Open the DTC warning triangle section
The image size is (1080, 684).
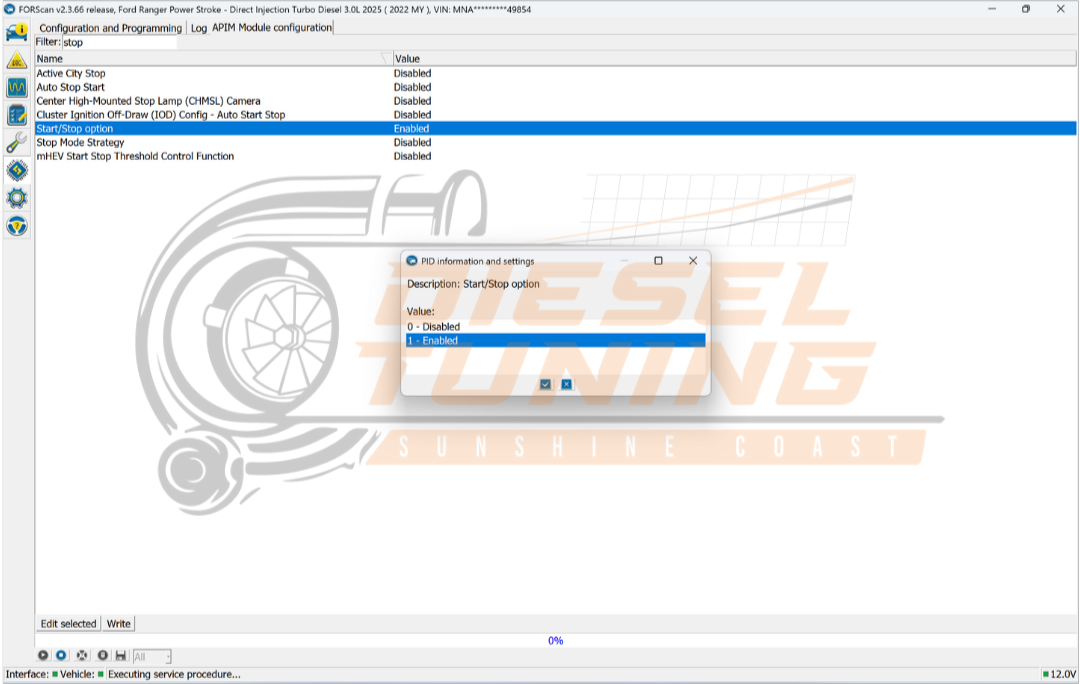click(16, 60)
